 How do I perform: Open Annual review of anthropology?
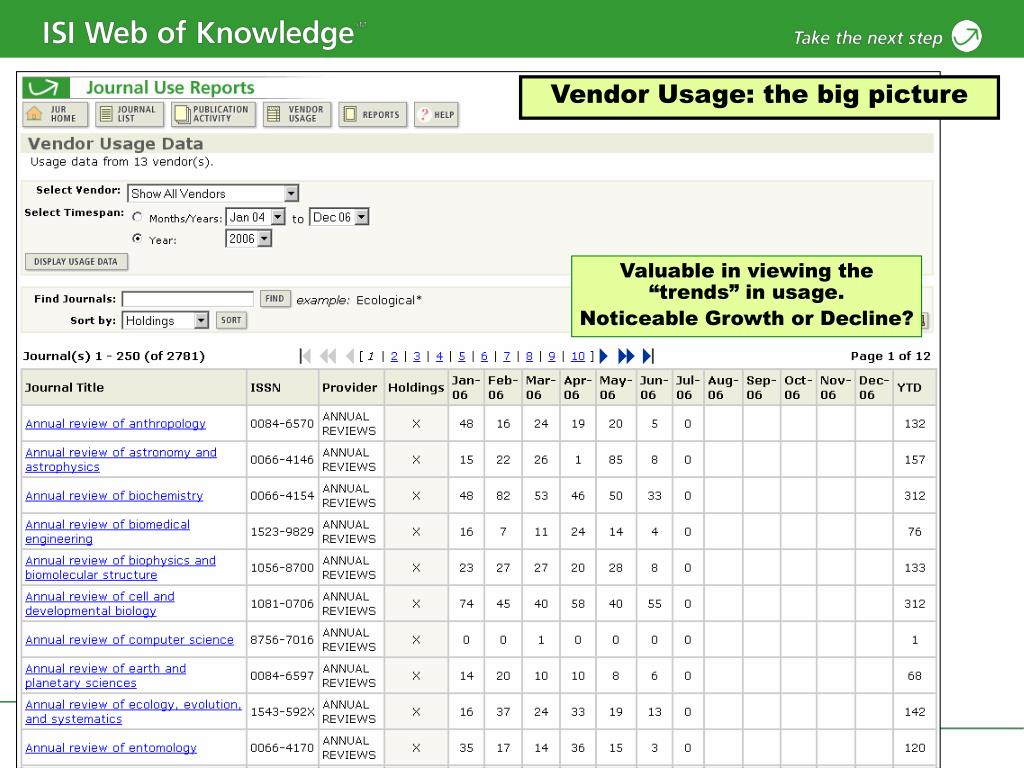[116, 423]
